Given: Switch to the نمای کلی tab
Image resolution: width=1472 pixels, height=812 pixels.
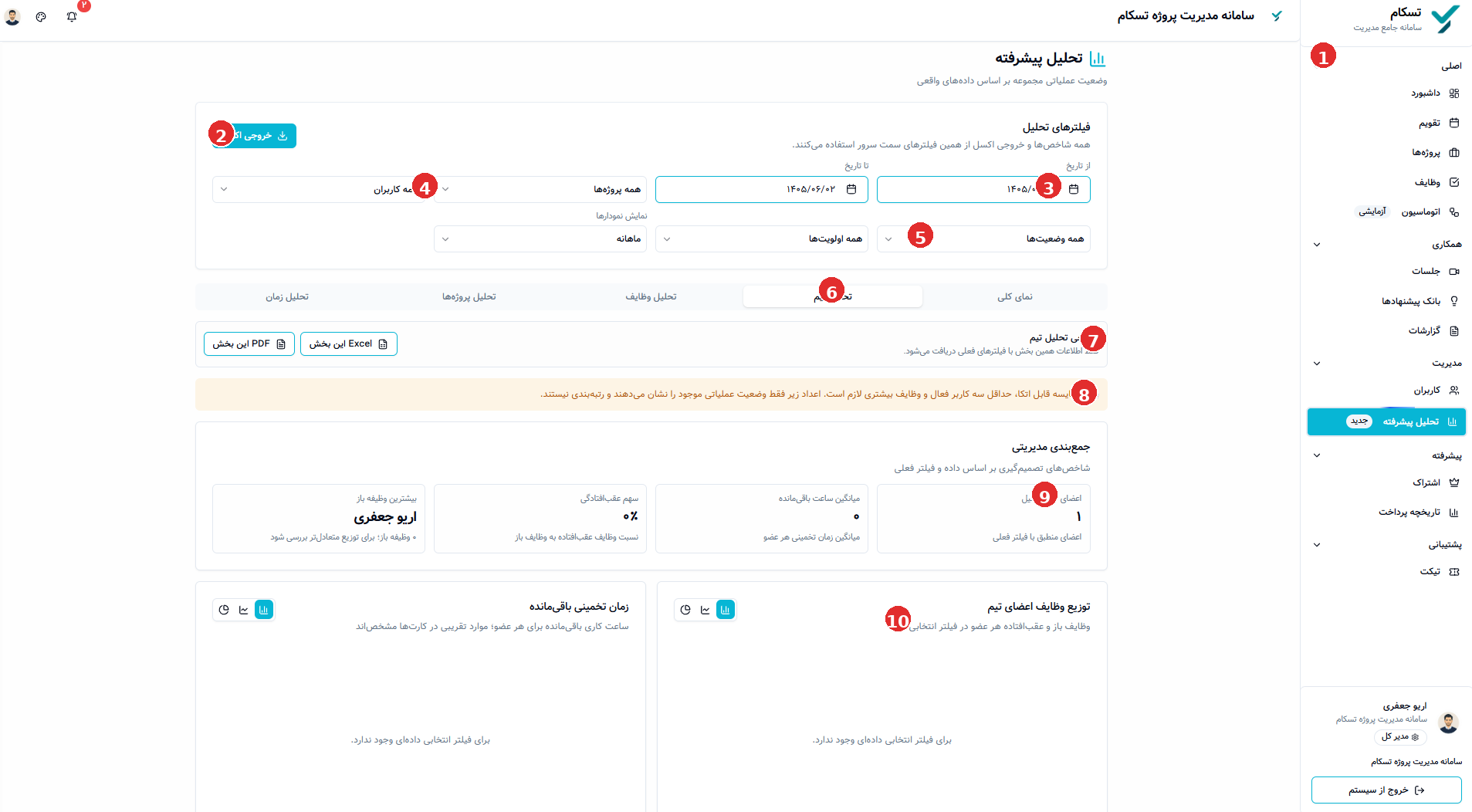Looking at the screenshot, I should coord(1014,296).
